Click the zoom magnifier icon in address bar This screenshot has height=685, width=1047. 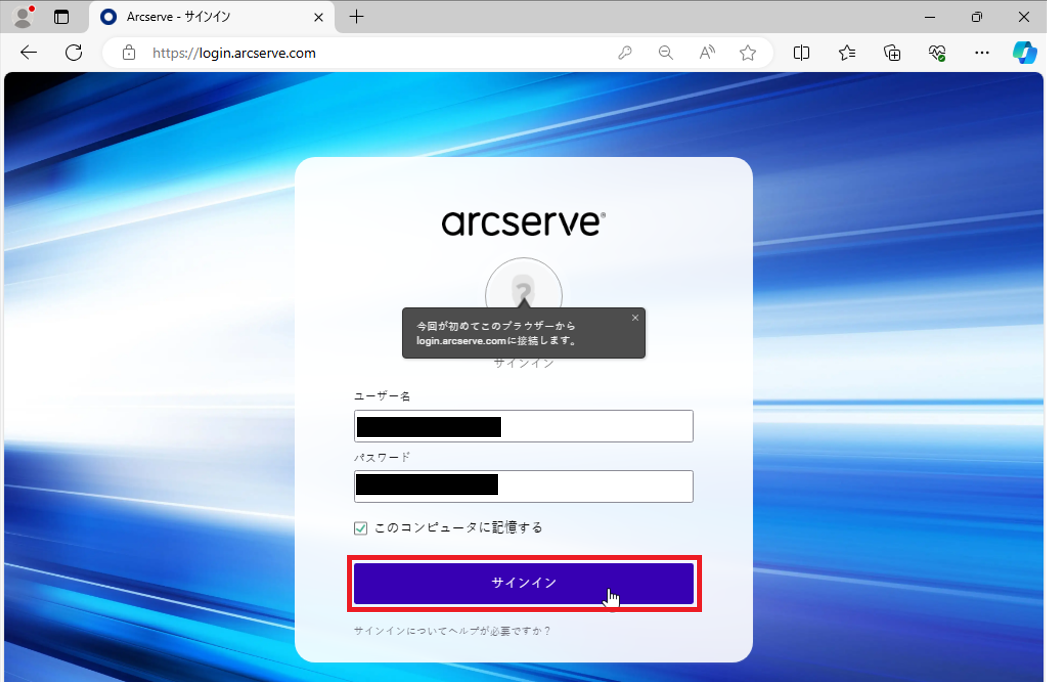[666, 53]
